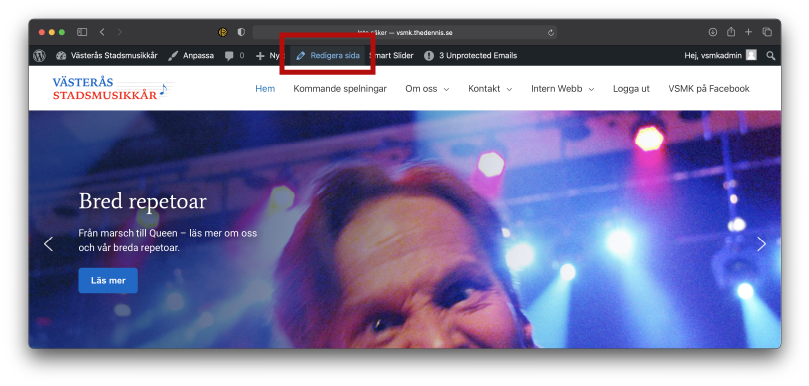Image resolution: width=809 pixels, height=386 pixels.
Task: Click the vsmkadmin avatar picture
Action: (751, 55)
